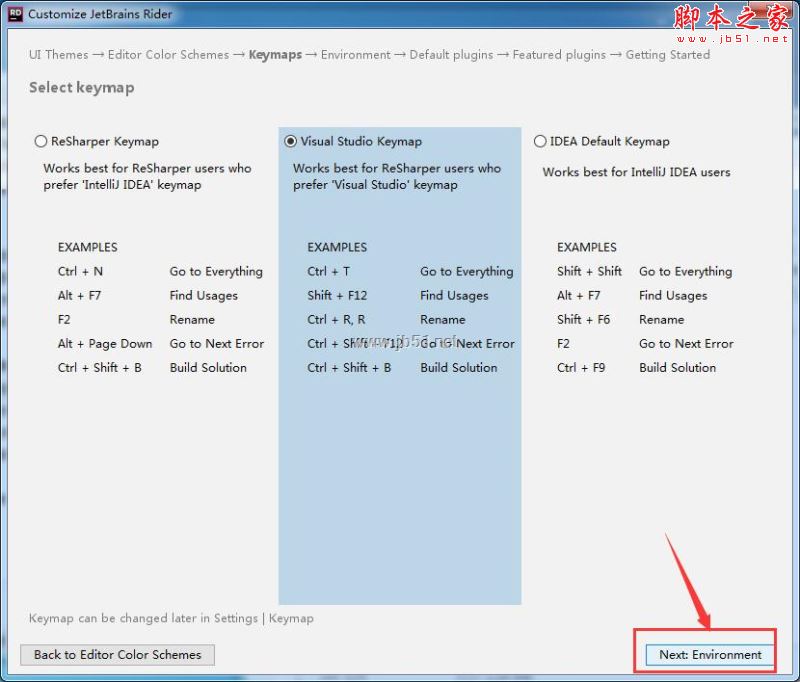
Task: Click the Default plugins breadcrumb step
Action: point(452,55)
